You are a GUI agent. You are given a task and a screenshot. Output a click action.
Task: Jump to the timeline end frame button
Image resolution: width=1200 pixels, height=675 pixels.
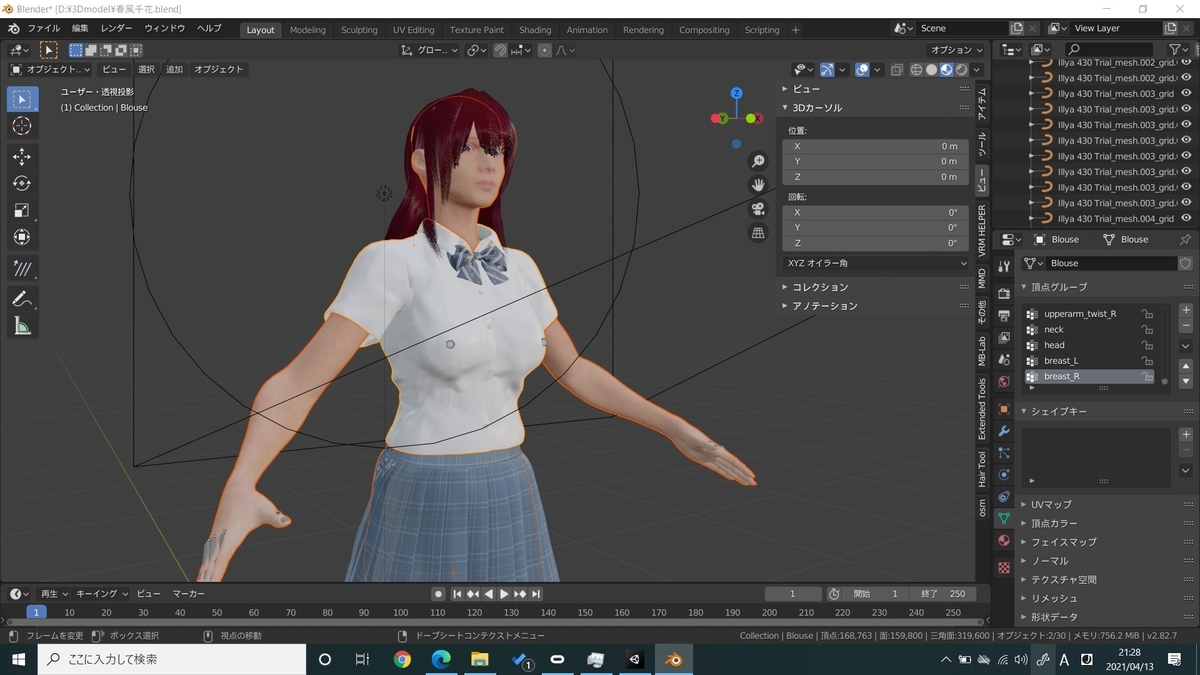coord(537,594)
